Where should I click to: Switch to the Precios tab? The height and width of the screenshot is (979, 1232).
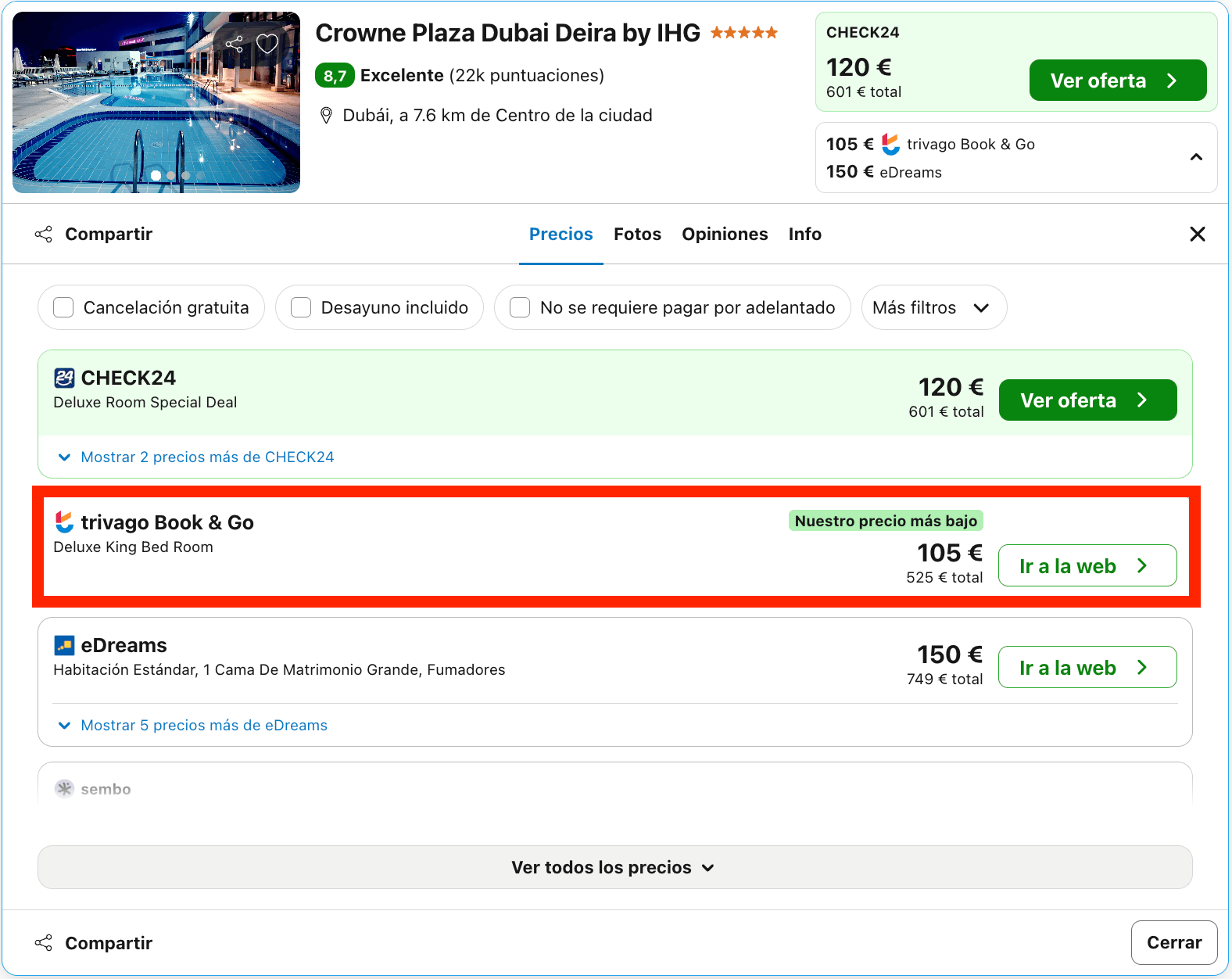coord(561,234)
